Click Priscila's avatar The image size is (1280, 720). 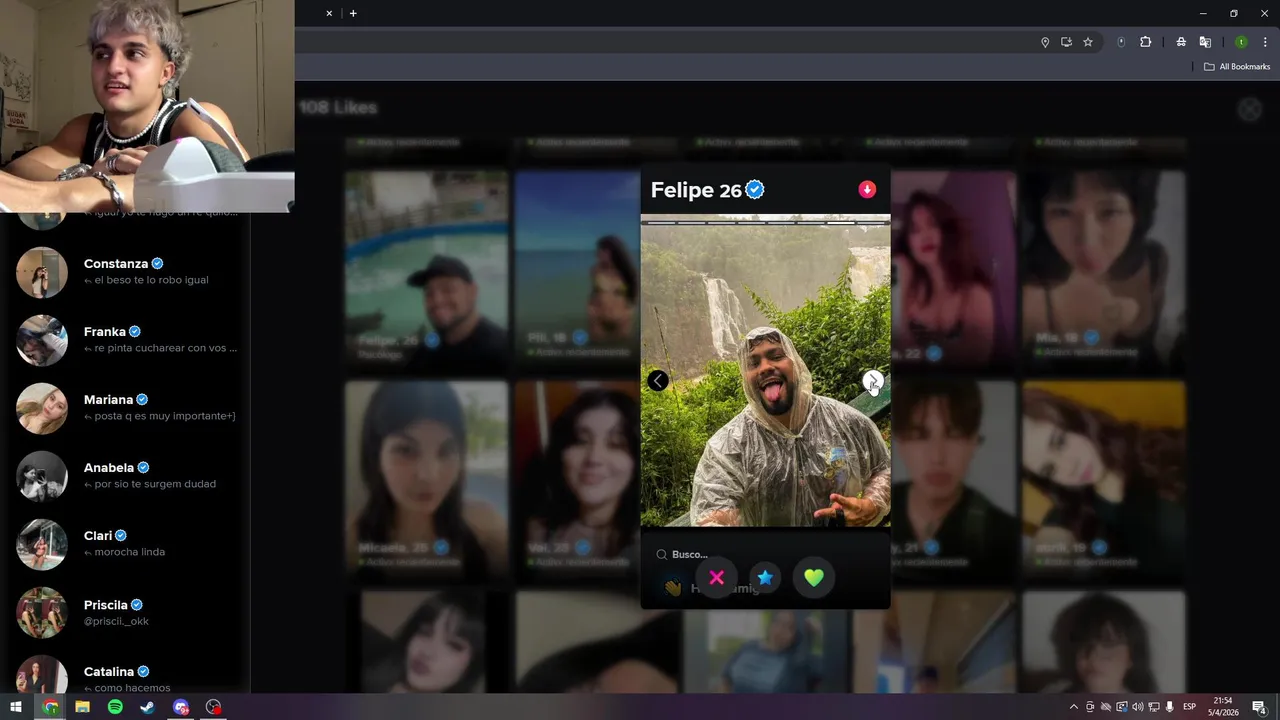(42, 613)
